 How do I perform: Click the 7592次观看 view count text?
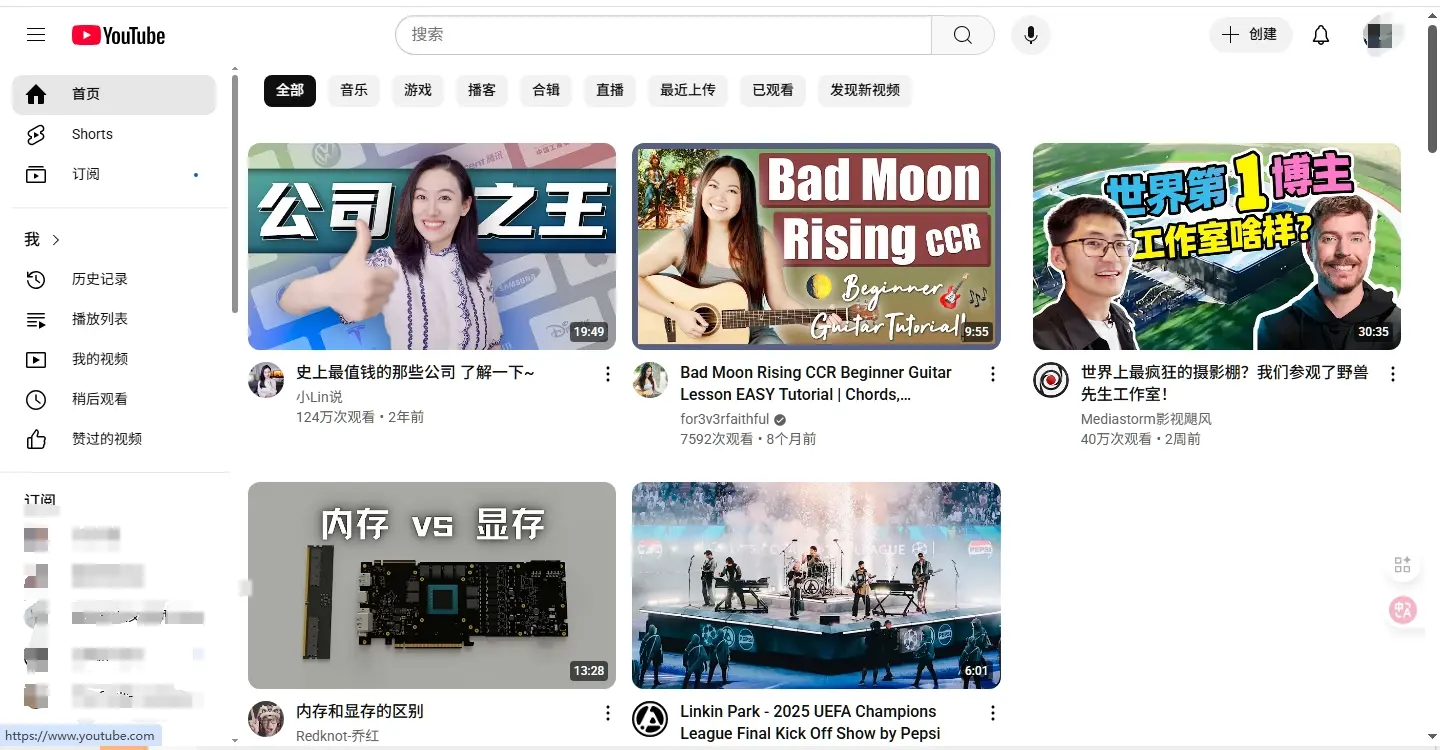pos(716,439)
